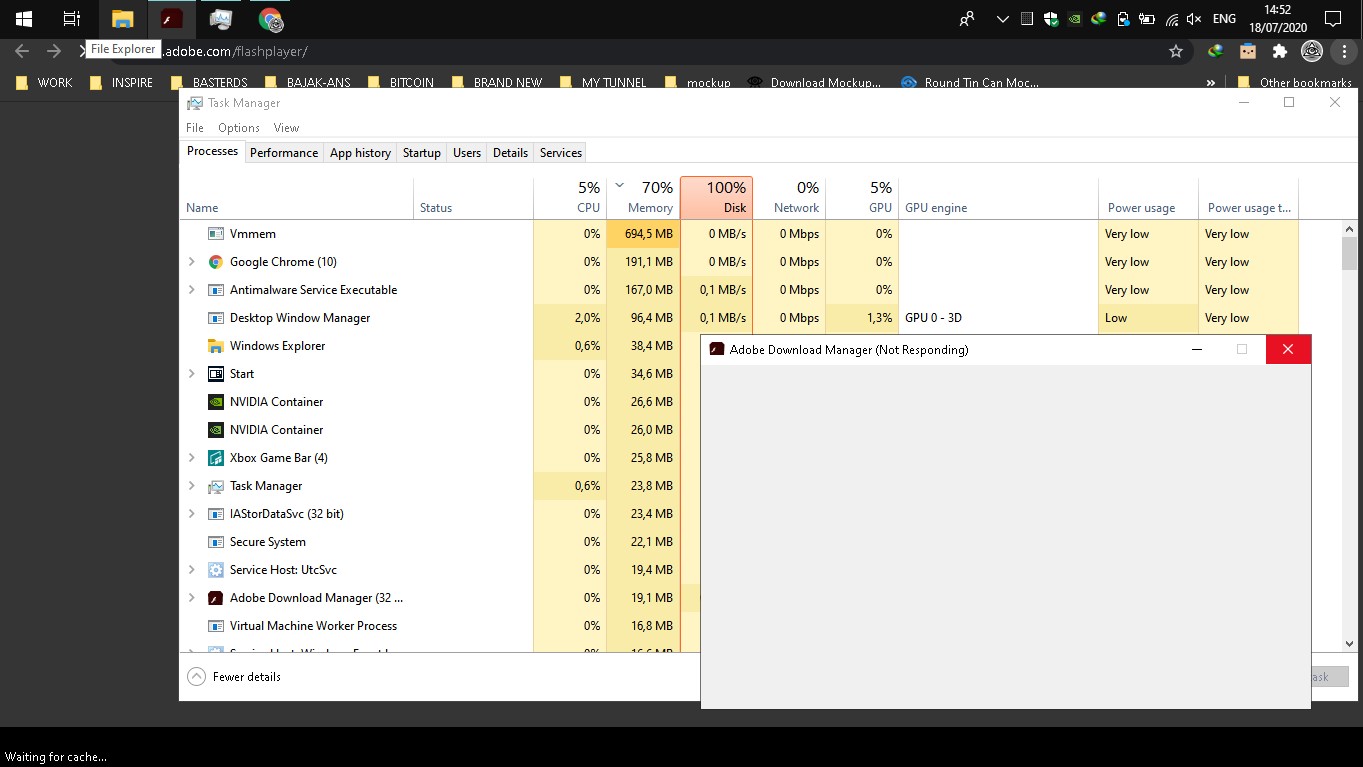This screenshot has width=1363, height=767.
Task: Switch to the Performance tab
Action: point(284,153)
